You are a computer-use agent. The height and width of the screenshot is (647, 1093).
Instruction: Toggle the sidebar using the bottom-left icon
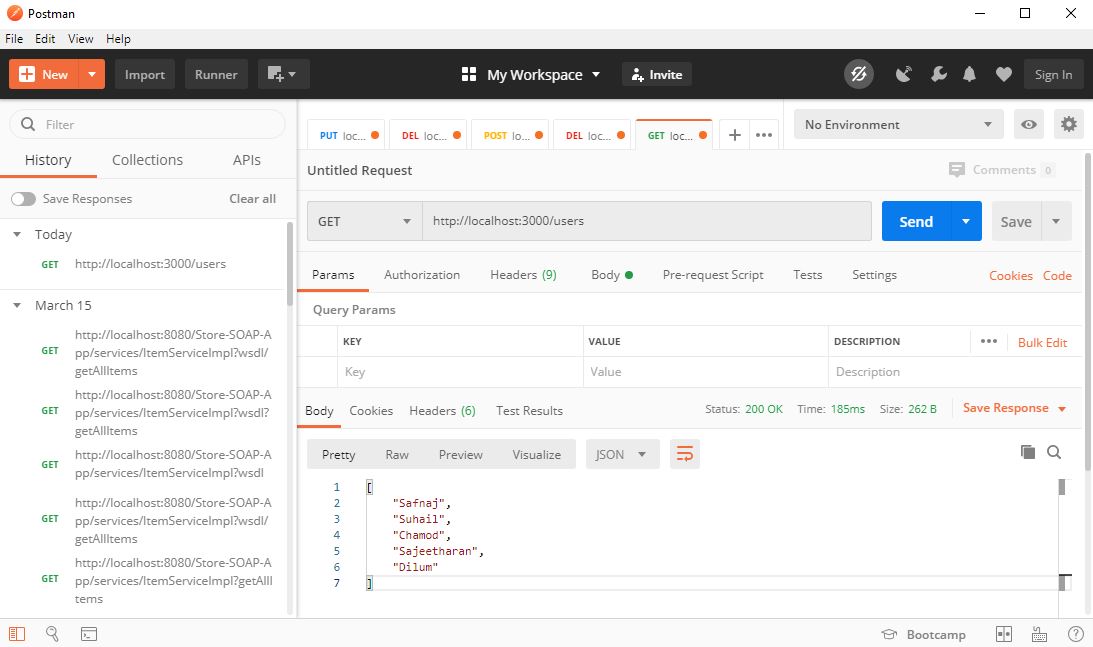click(15, 633)
